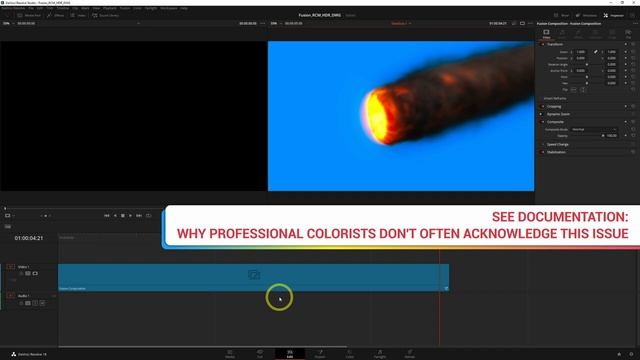Open the timeline name dropdown

(401, 23)
